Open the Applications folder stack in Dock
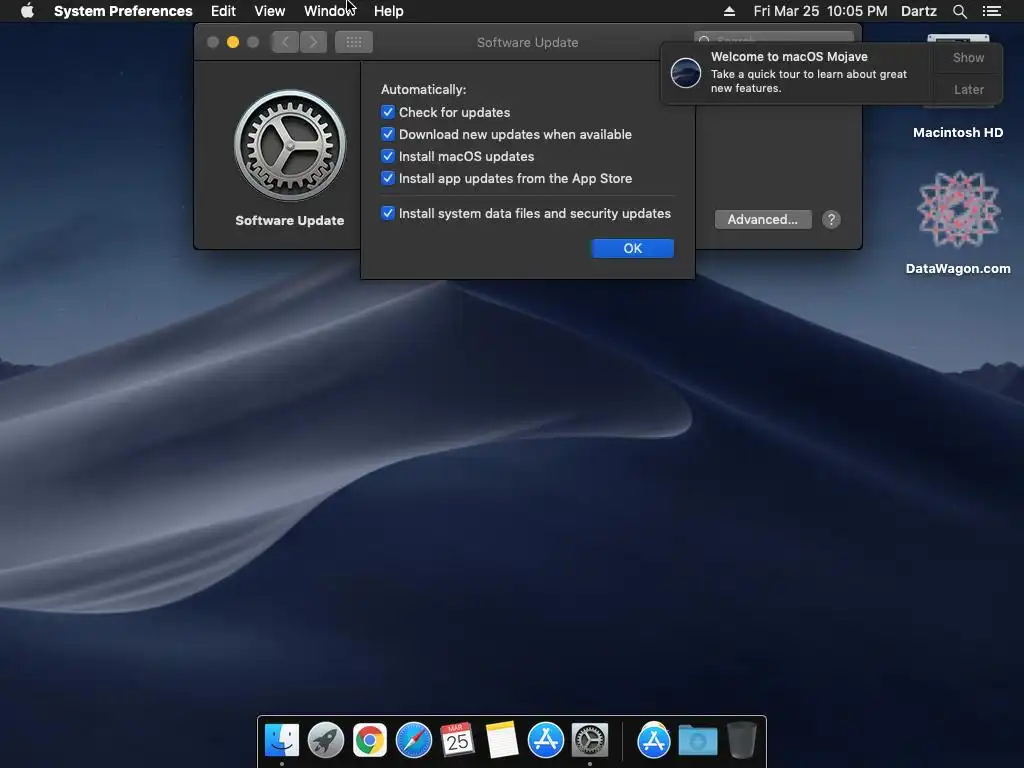1024x768 pixels. point(654,740)
